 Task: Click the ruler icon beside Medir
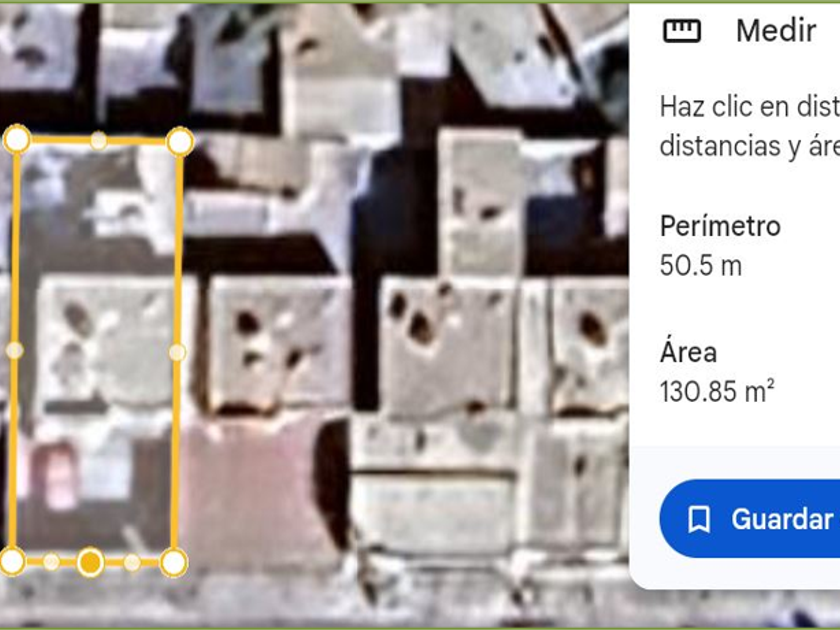point(682,31)
